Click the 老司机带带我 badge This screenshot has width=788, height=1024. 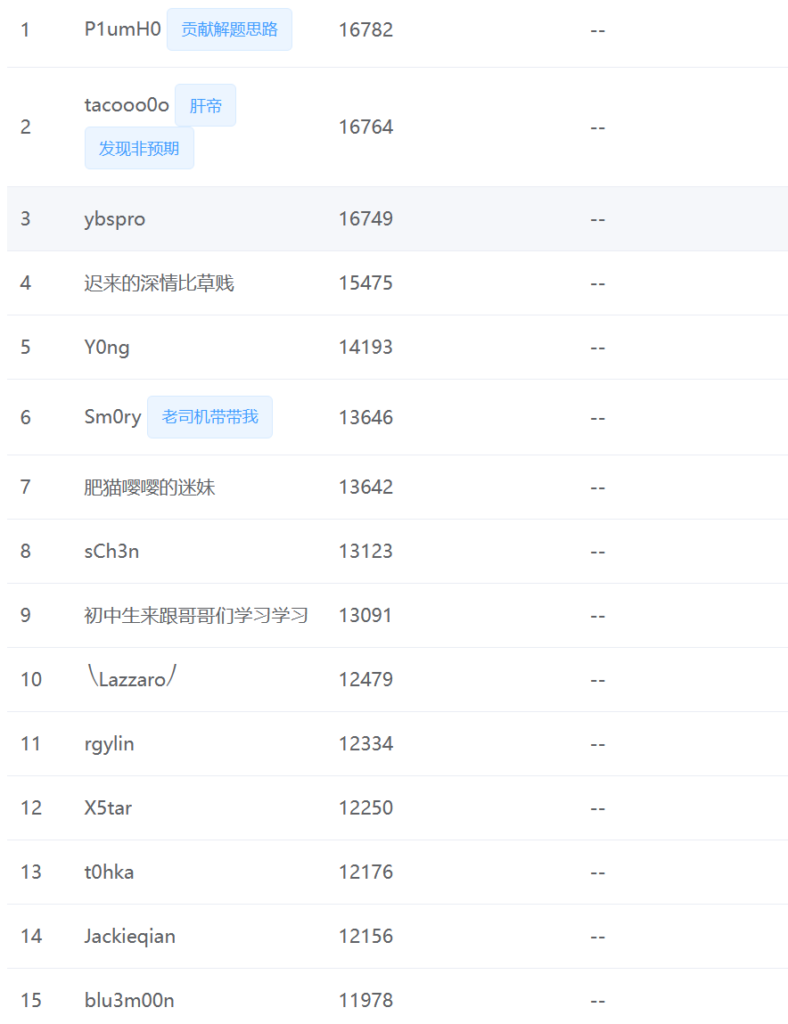coord(210,417)
